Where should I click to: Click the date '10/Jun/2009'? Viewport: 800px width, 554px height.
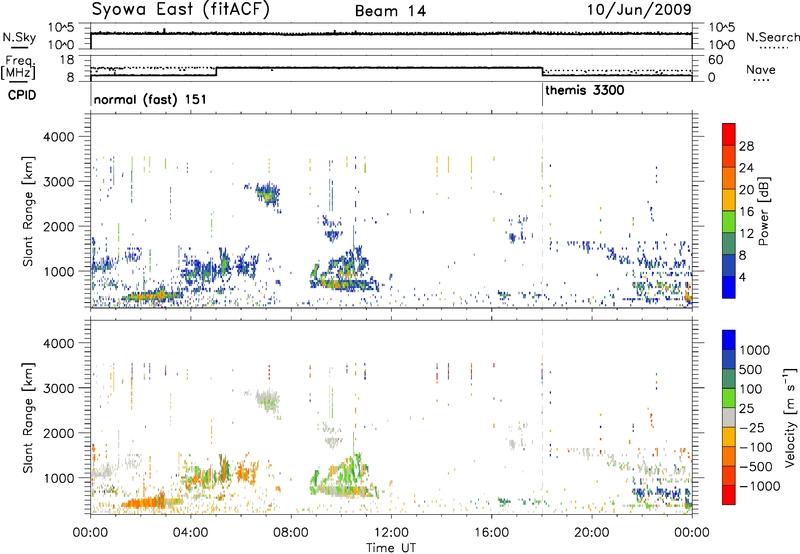639,9
